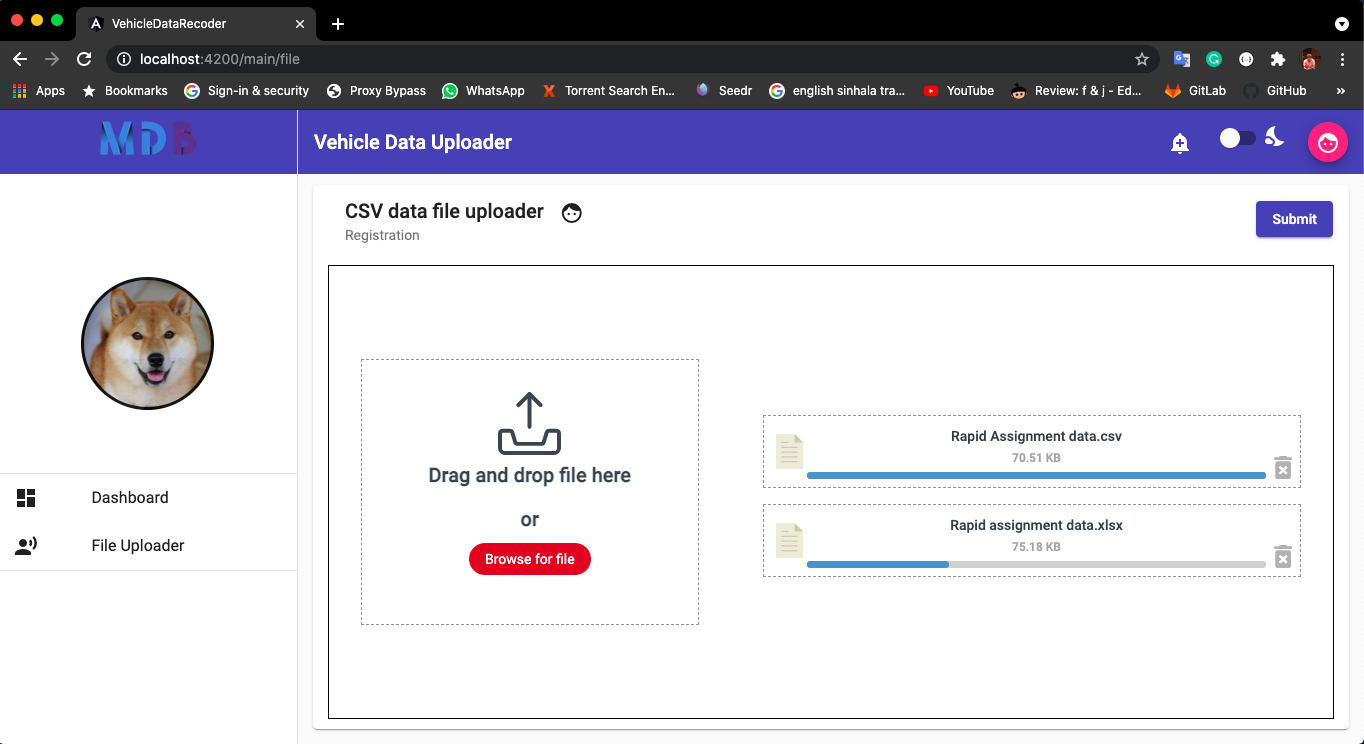Open the Torrent Search En... bookmark
Image resolution: width=1364 pixels, height=744 pixels.
(609, 91)
